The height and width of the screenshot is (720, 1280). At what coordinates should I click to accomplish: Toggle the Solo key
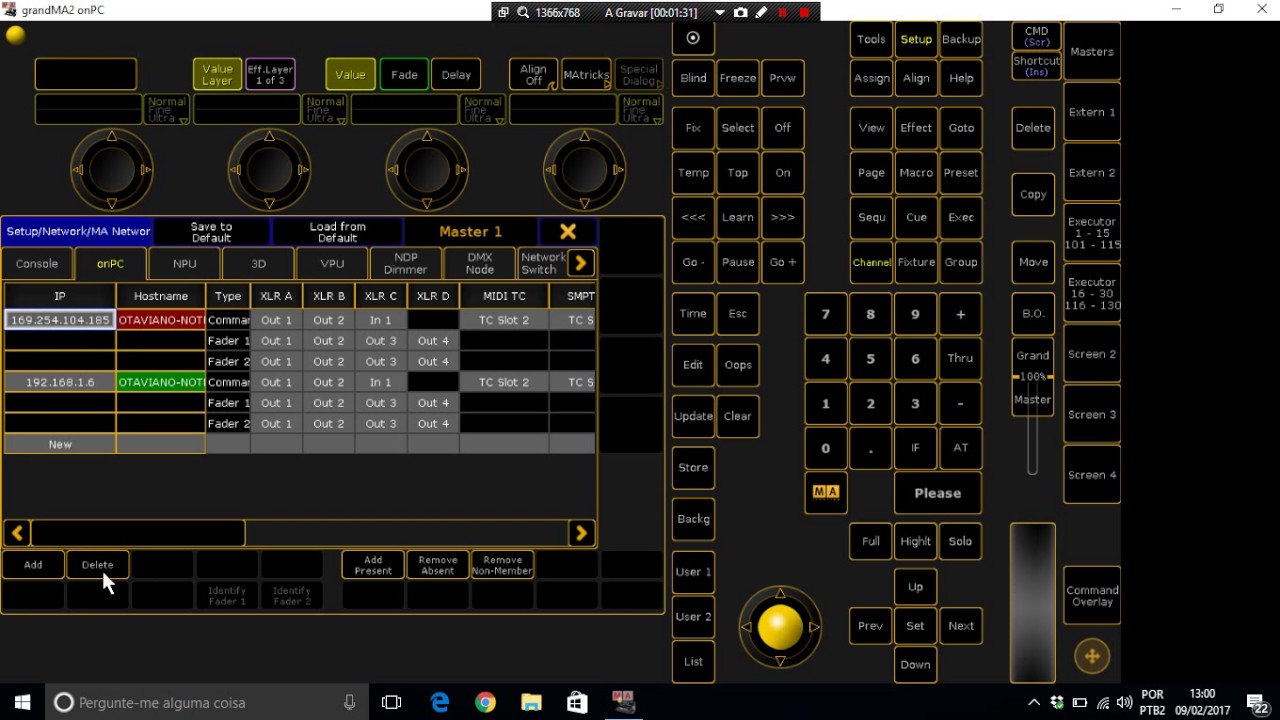pos(960,541)
